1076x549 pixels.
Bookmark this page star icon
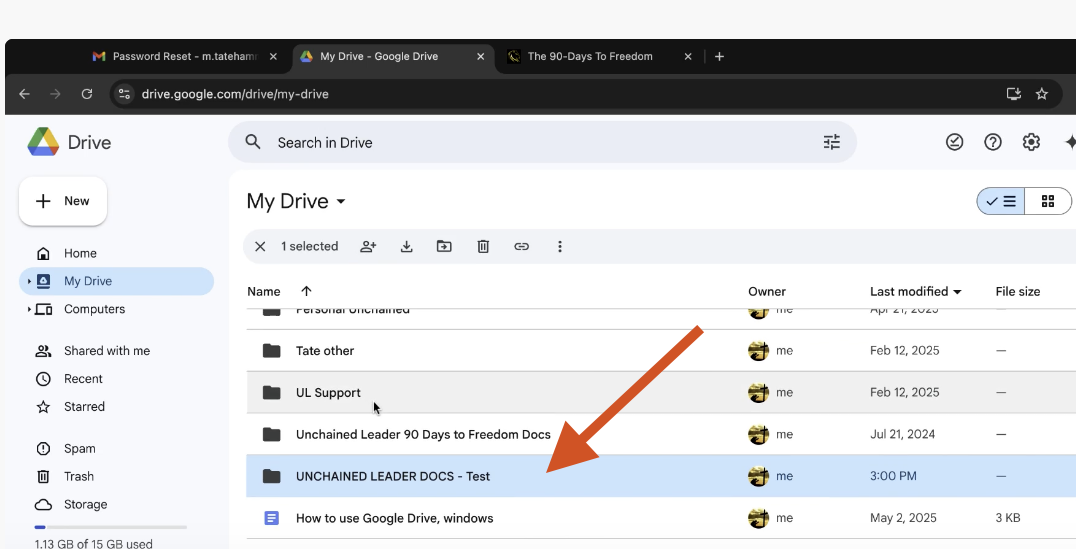tap(1042, 94)
